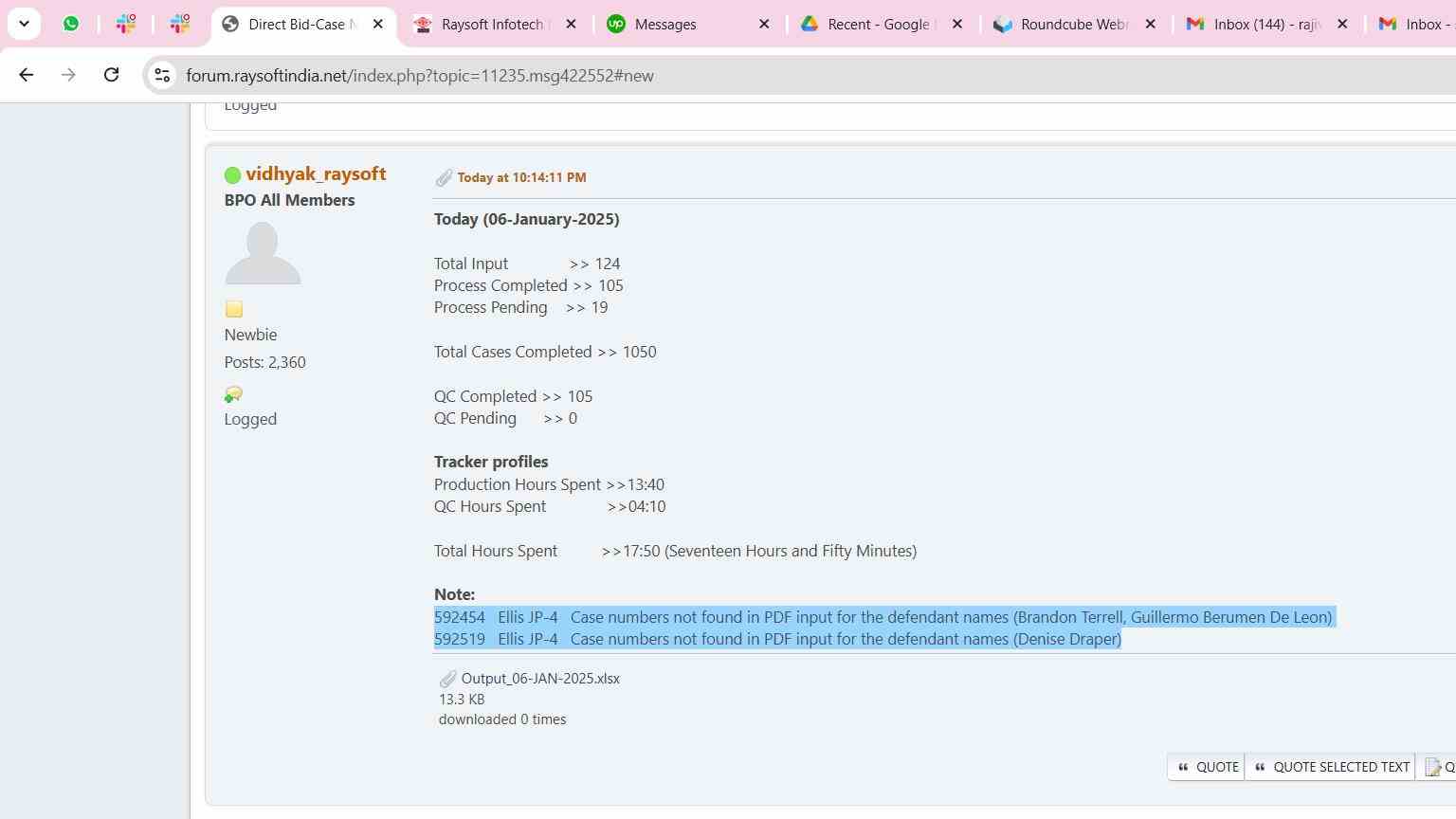Viewport: 1456px width, 819px height.
Task: Click the paperclip icon beside Output file
Action: tap(447, 679)
